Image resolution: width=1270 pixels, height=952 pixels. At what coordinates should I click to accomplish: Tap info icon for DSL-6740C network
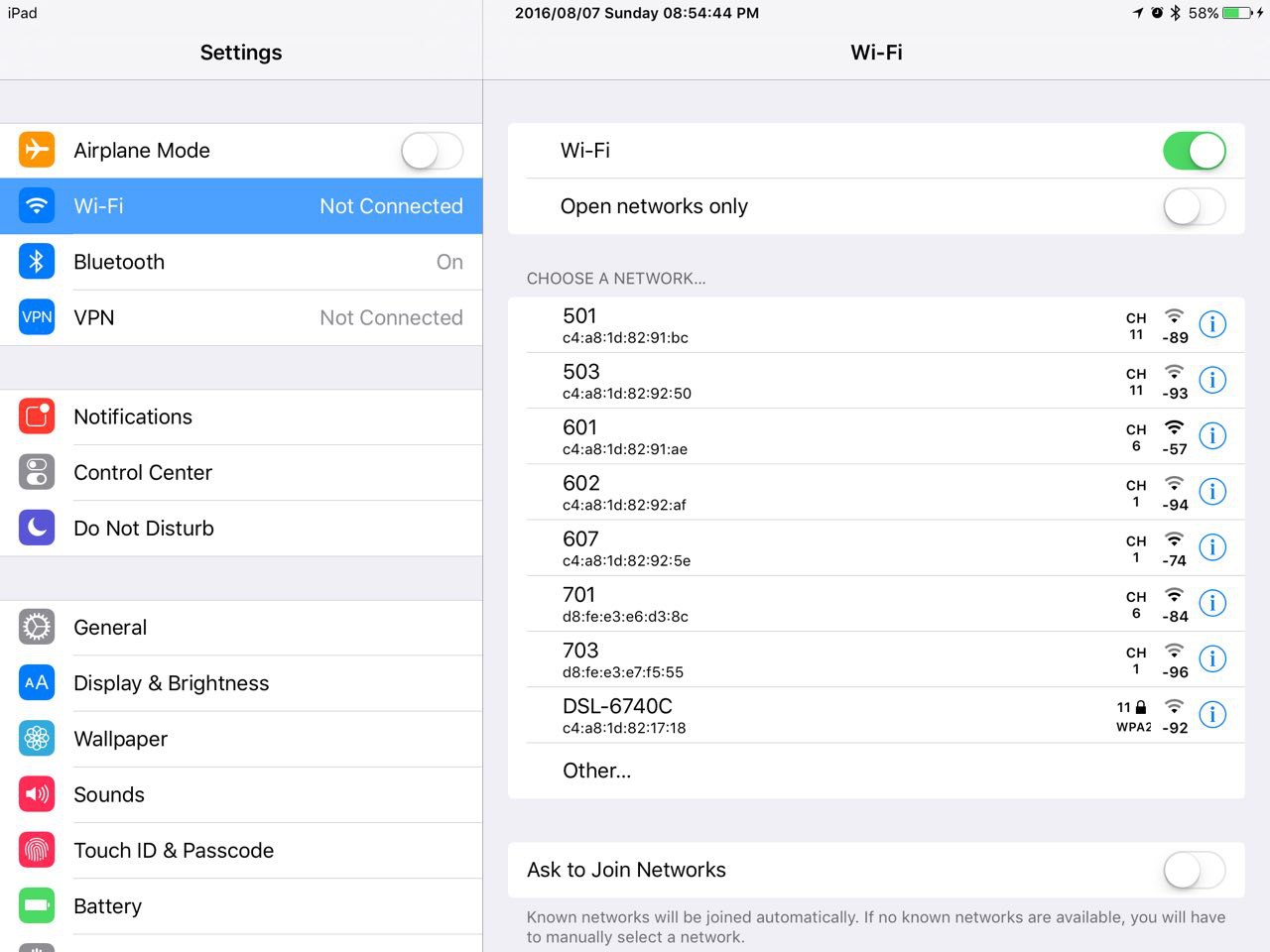click(1212, 714)
